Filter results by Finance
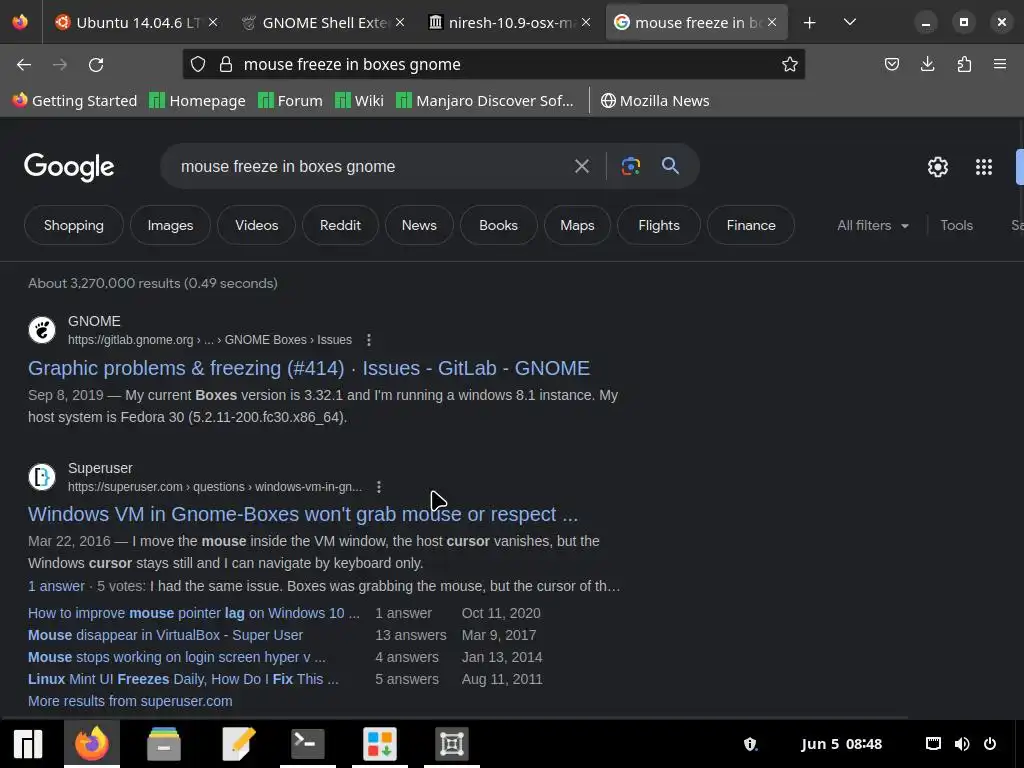Image resolution: width=1024 pixels, height=768 pixels. (751, 225)
